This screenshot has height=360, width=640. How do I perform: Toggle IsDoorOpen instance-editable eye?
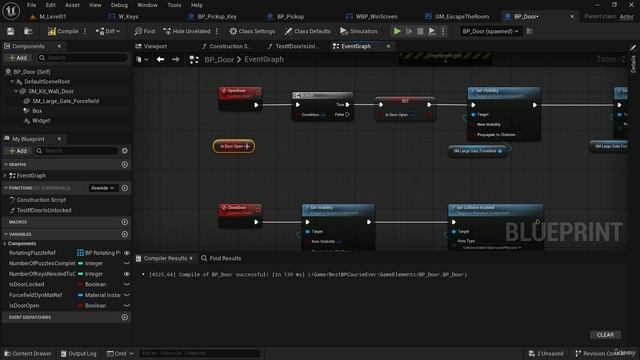tap(127, 305)
